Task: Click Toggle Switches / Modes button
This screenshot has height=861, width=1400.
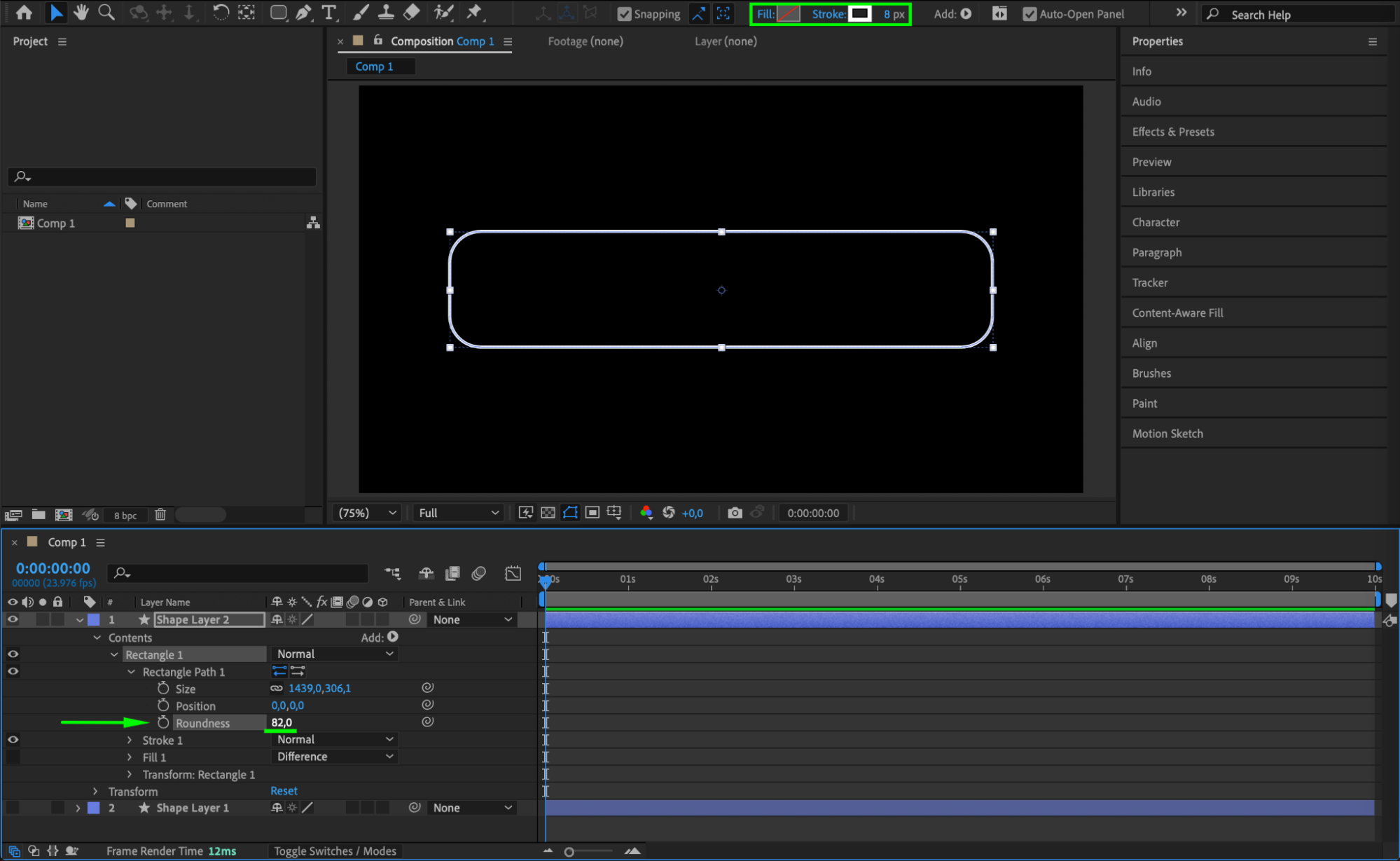Action: pos(335,850)
